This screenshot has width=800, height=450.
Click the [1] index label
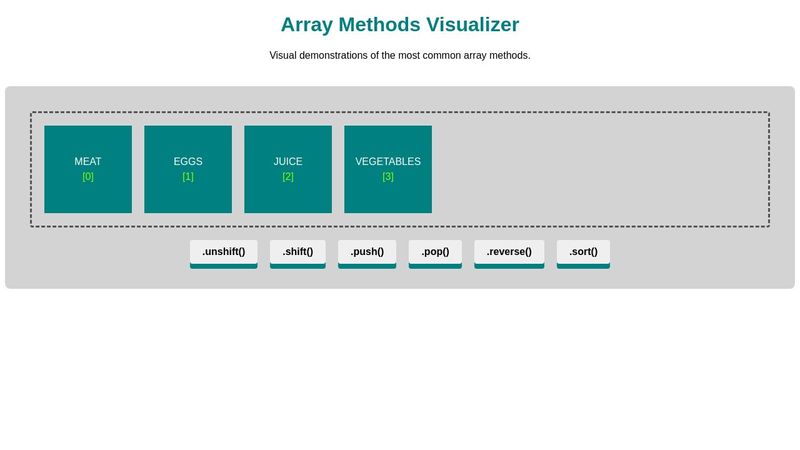pyautogui.click(x=188, y=177)
